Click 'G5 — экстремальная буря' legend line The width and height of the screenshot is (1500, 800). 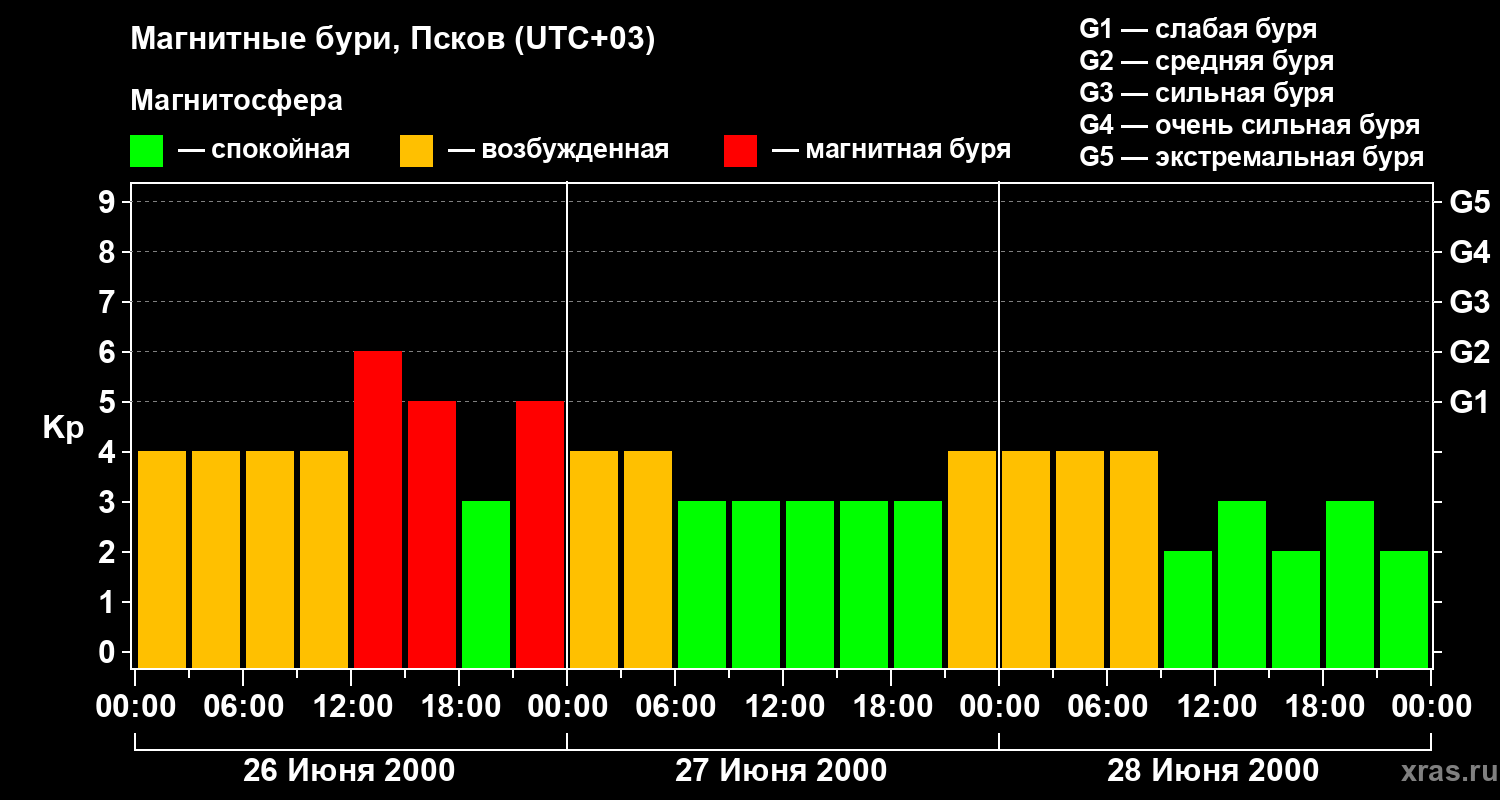click(x=1252, y=157)
